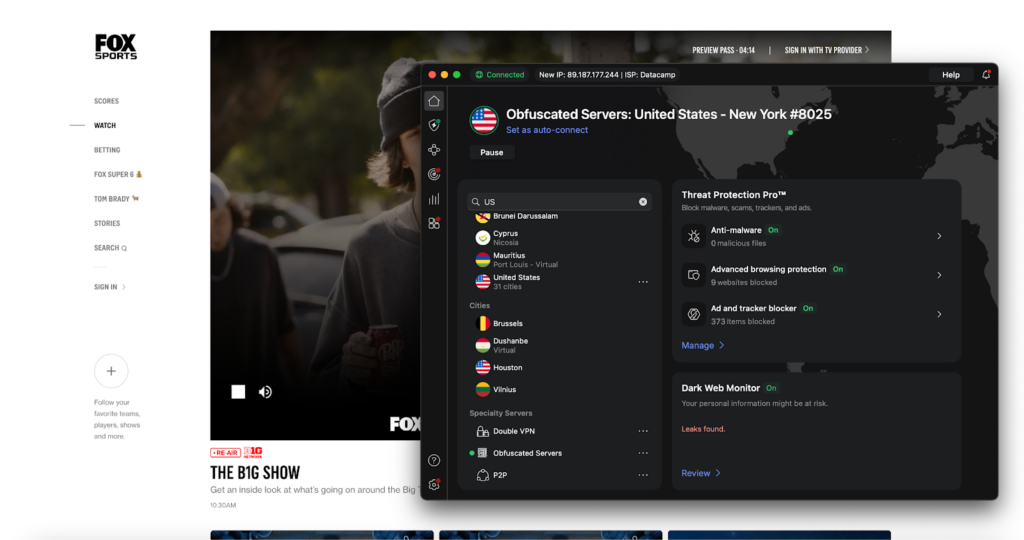Open the Threat Protection shield icon in sidebar

pos(434,125)
